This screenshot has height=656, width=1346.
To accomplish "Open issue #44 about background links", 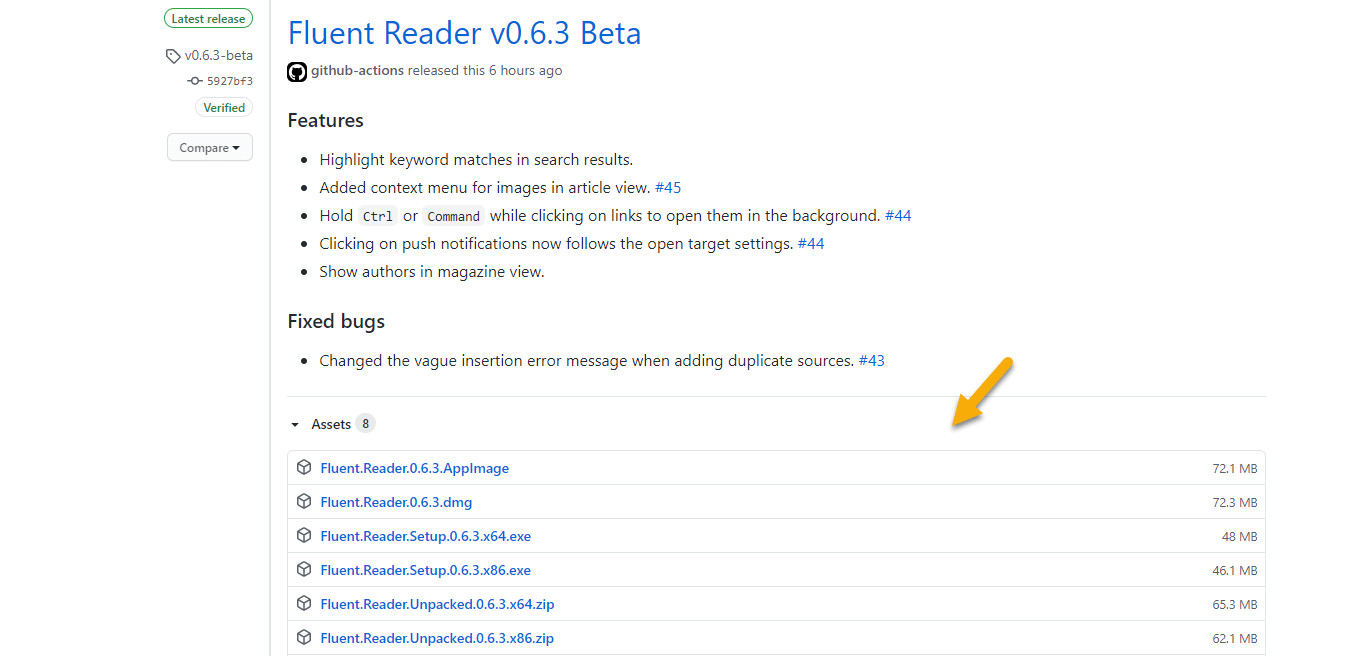I will [x=897, y=215].
